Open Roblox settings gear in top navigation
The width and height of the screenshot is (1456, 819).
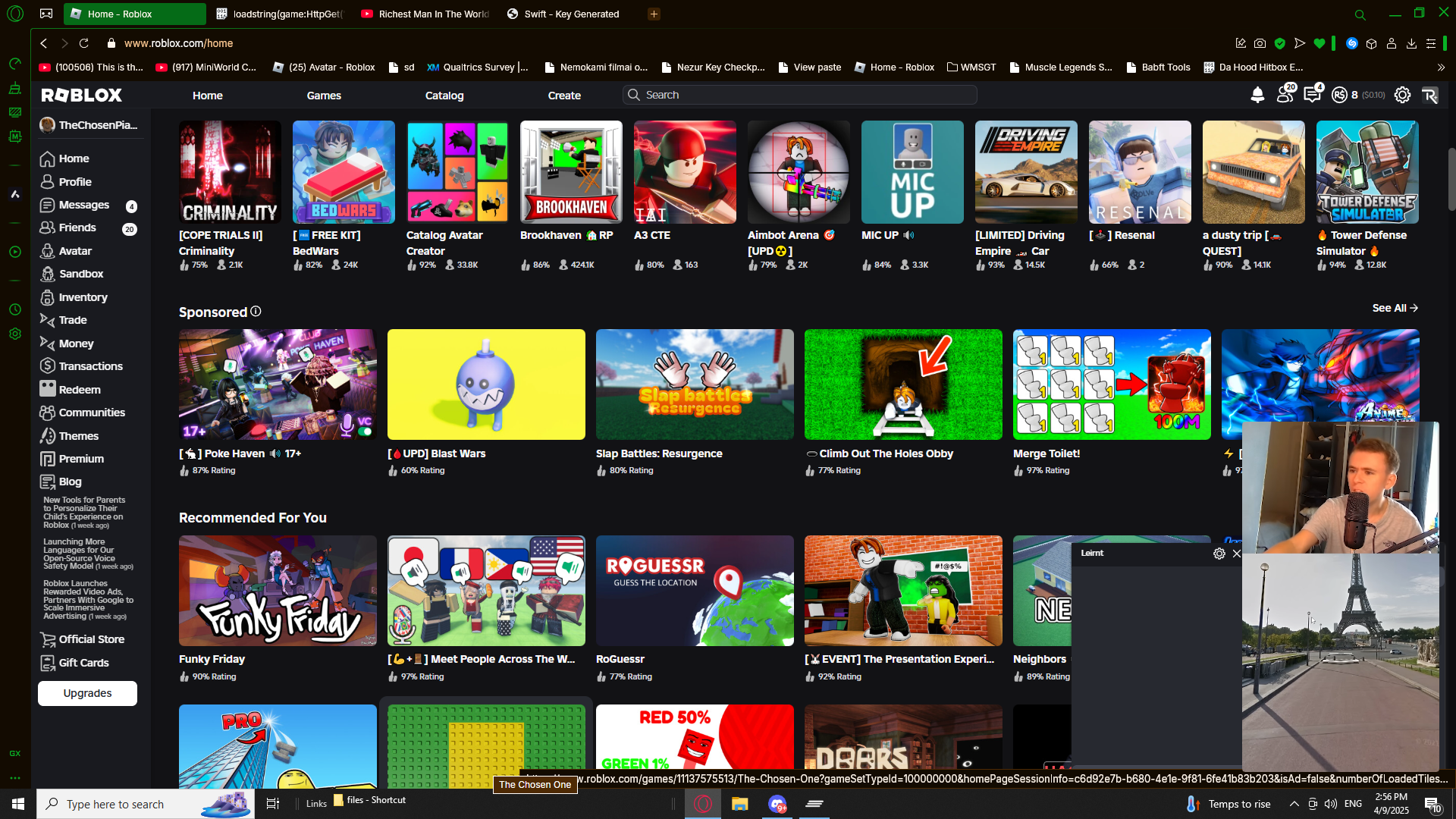(x=1403, y=95)
